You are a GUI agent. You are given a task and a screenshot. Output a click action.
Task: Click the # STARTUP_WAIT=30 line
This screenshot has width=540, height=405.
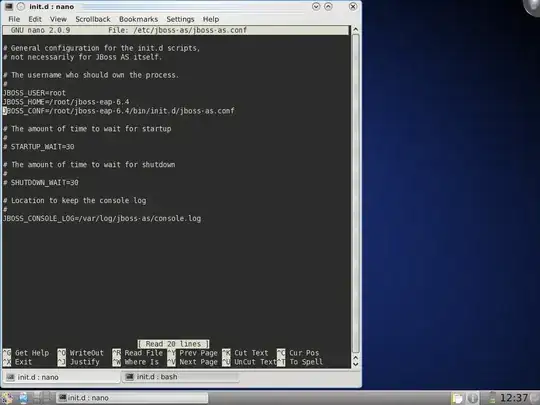click(x=39, y=147)
